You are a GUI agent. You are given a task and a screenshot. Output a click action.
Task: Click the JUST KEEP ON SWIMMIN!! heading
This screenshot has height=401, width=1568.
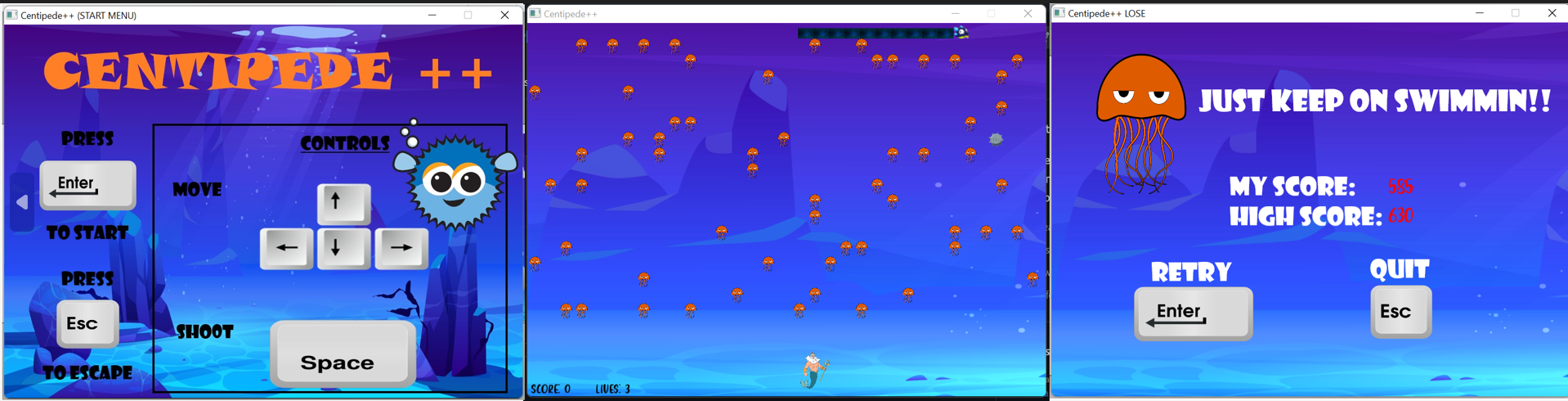[1375, 101]
